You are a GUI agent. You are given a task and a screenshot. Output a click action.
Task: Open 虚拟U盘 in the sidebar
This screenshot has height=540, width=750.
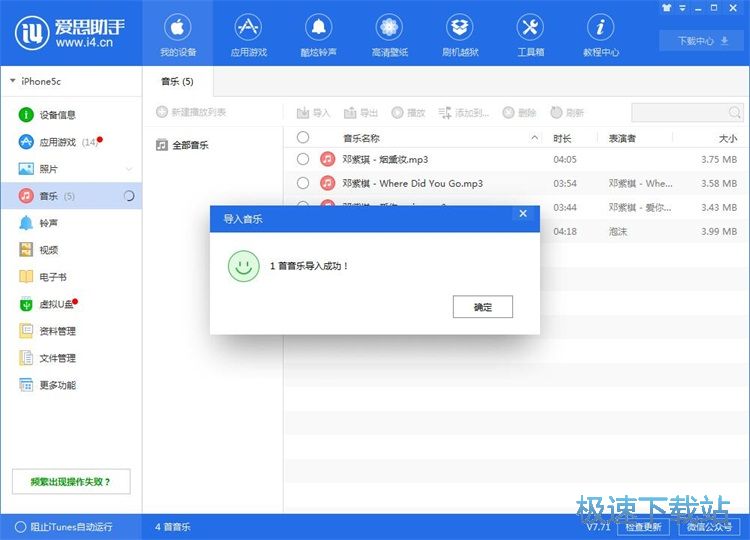[x=71, y=304]
